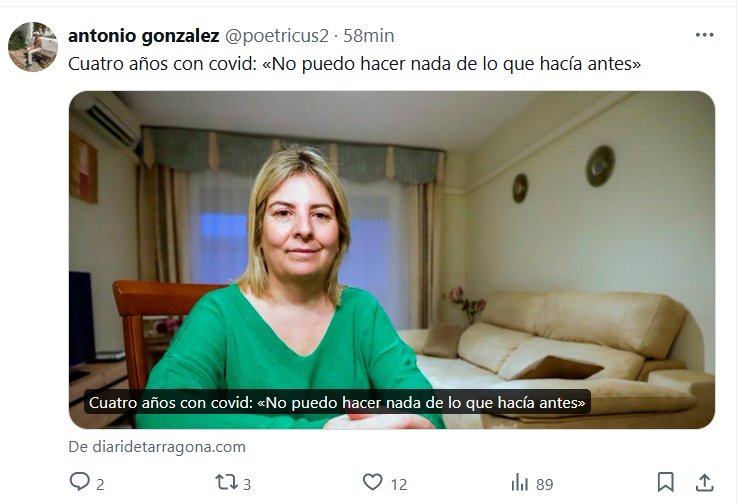
Task: Open antonio gonzalez's profile avatar
Action: pyautogui.click(x=33, y=47)
